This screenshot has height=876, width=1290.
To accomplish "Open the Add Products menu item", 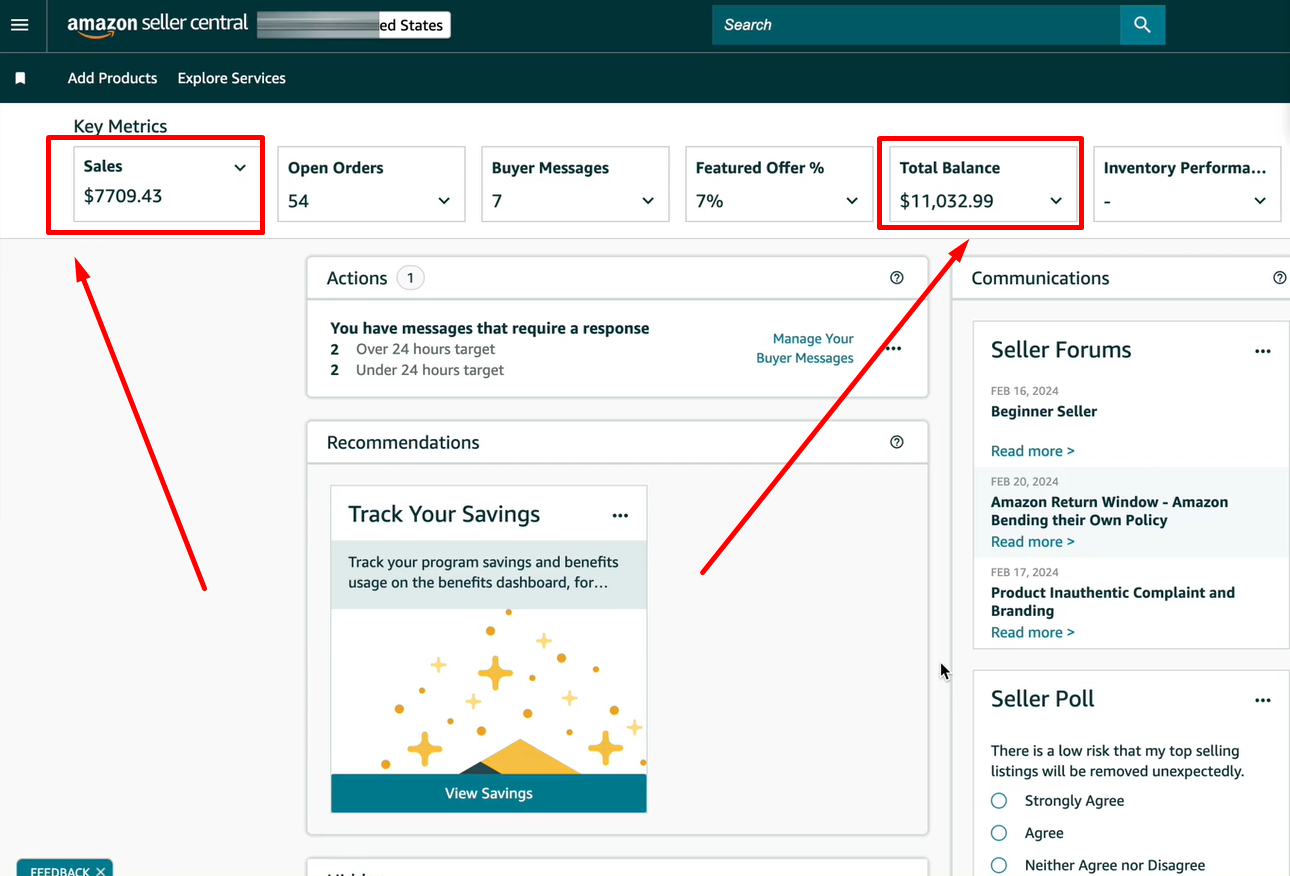I will pos(112,78).
